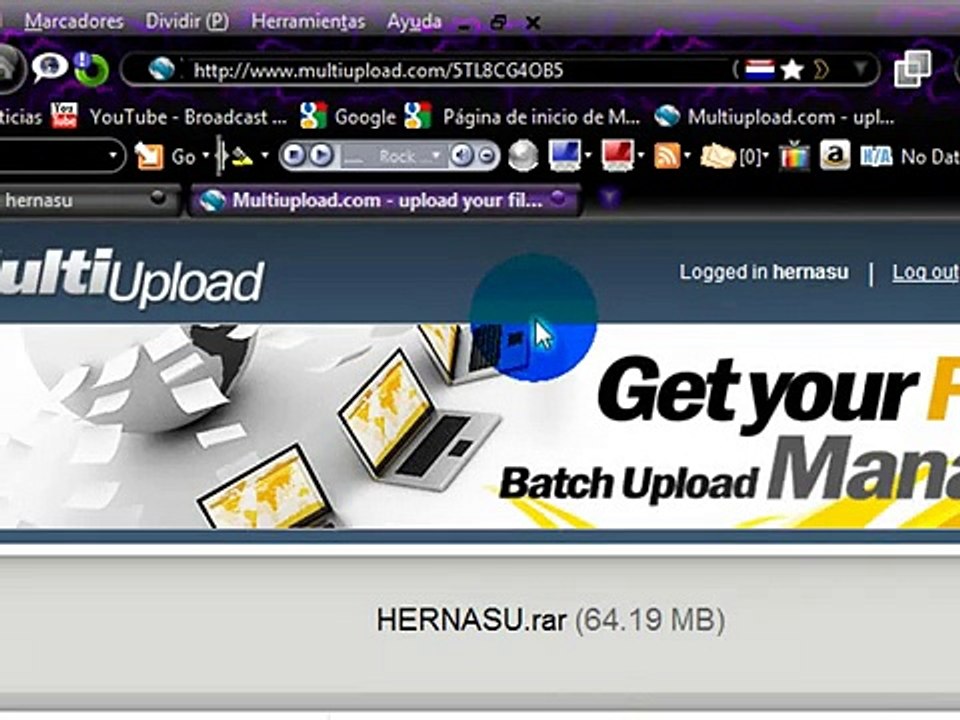The width and height of the screenshot is (960, 720).
Task: Expand the RSS feed dropdown arrow
Action: pyautogui.click(x=687, y=155)
